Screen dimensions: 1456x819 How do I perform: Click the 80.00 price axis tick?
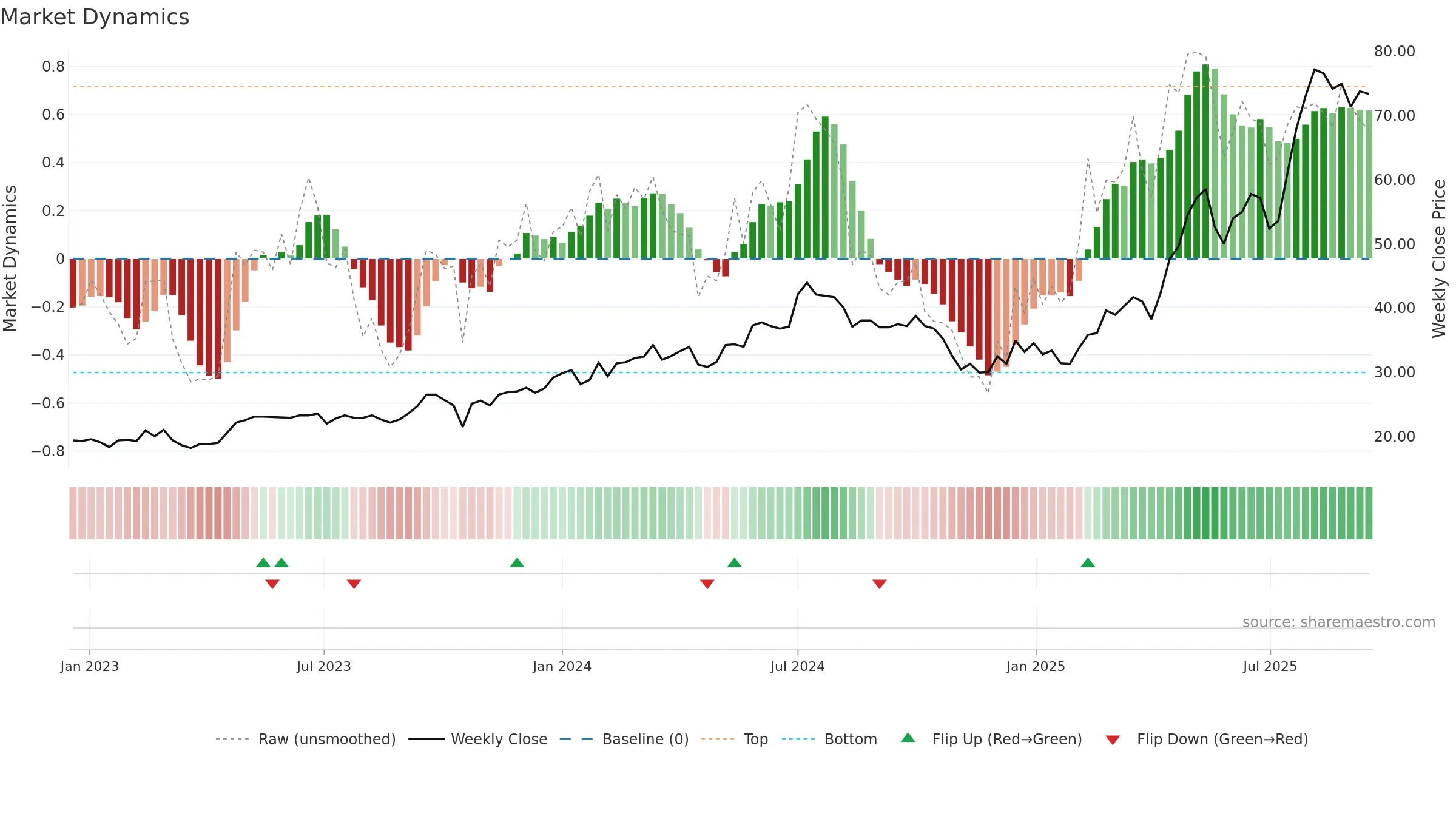click(x=1395, y=51)
